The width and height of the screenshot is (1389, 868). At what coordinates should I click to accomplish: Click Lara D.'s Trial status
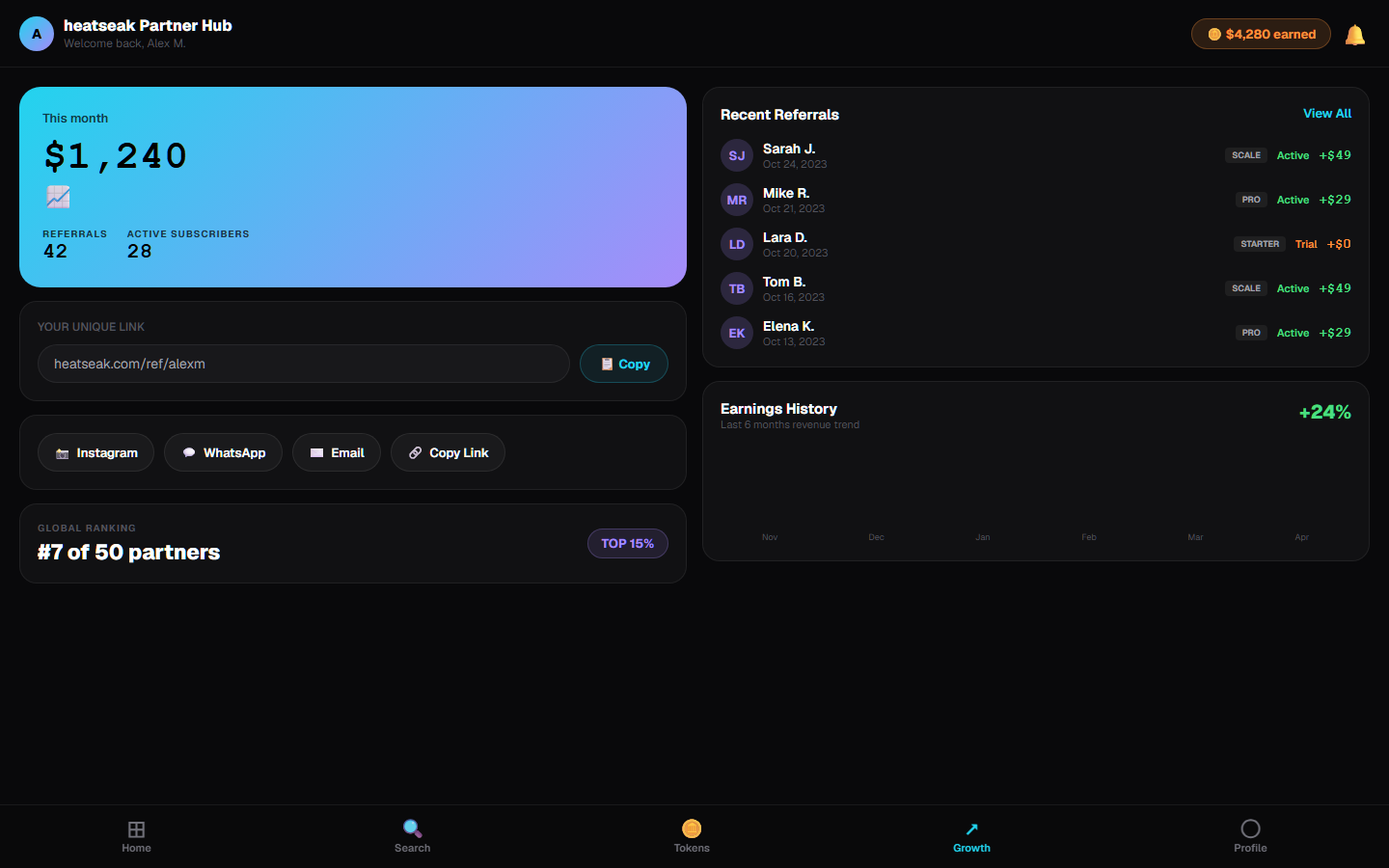coord(1306,244)
